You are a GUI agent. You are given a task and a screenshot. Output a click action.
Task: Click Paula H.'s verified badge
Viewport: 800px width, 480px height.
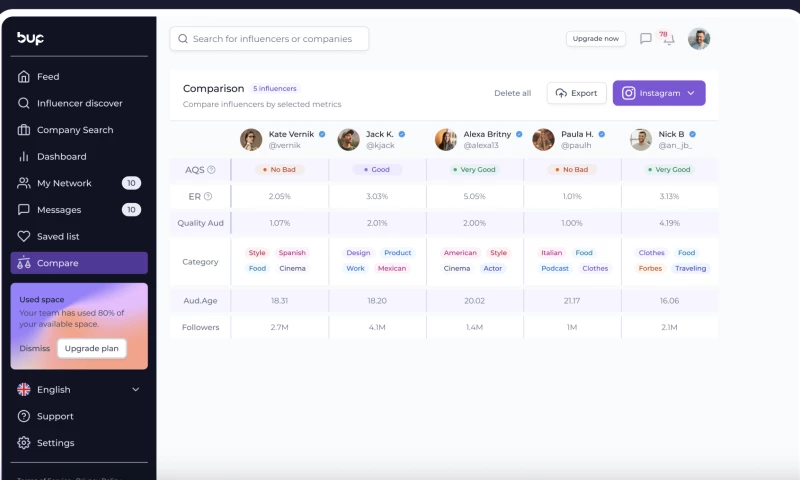pyautogui.click(x=602, y=134)
